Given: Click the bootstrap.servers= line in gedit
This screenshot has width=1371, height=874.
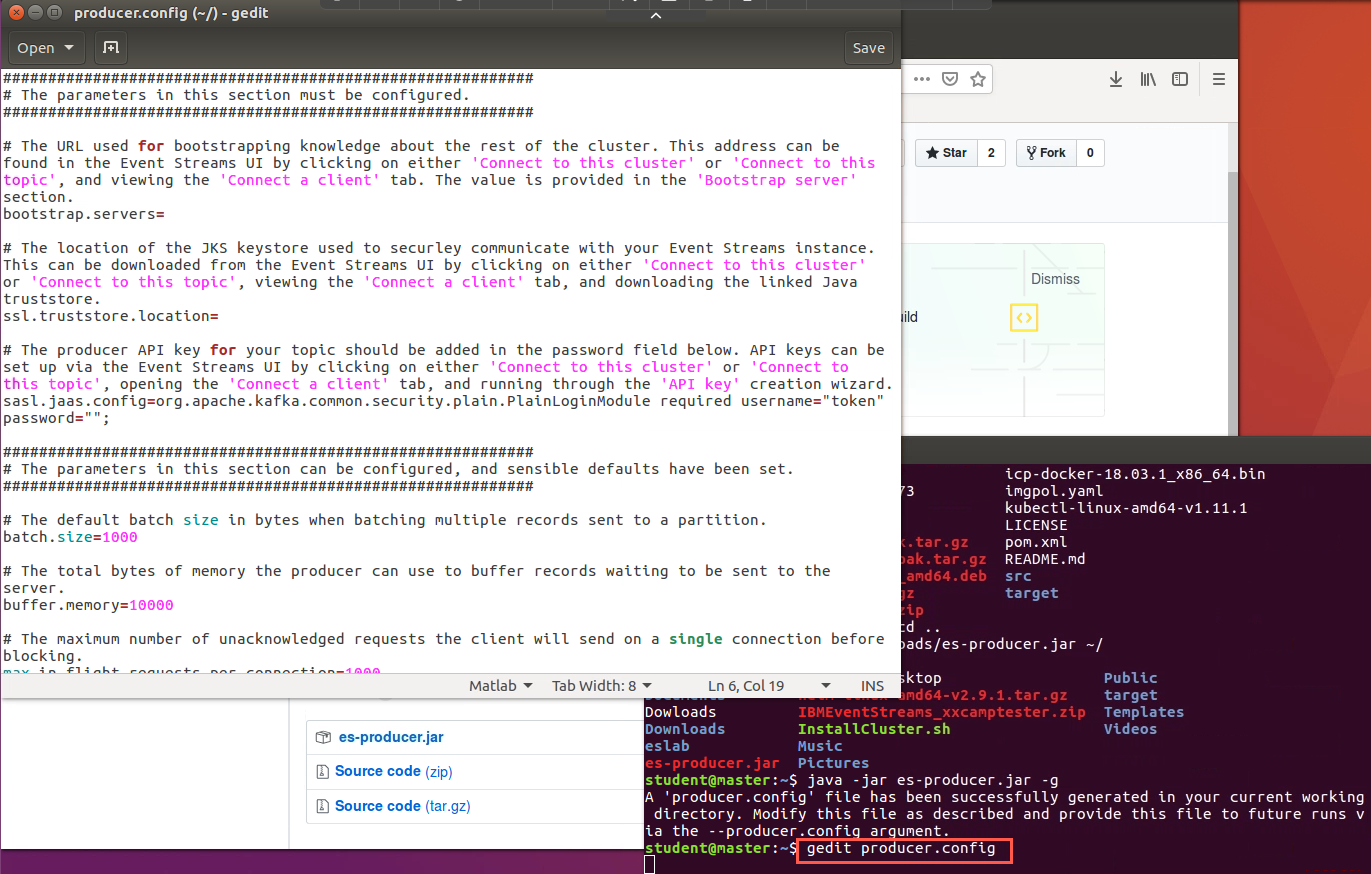Looking at the screenshot, I should tap(83, 214).
